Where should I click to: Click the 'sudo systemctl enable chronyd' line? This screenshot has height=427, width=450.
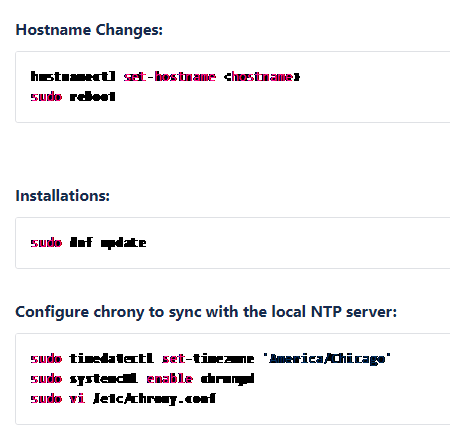point(142,379)
